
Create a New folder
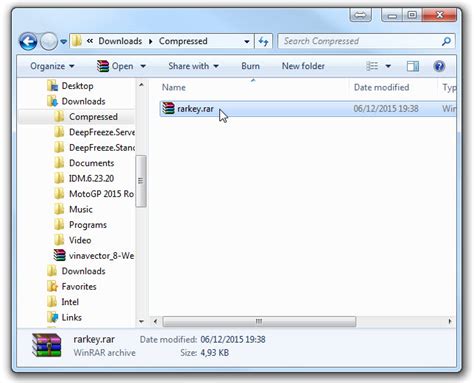[303, 66]
